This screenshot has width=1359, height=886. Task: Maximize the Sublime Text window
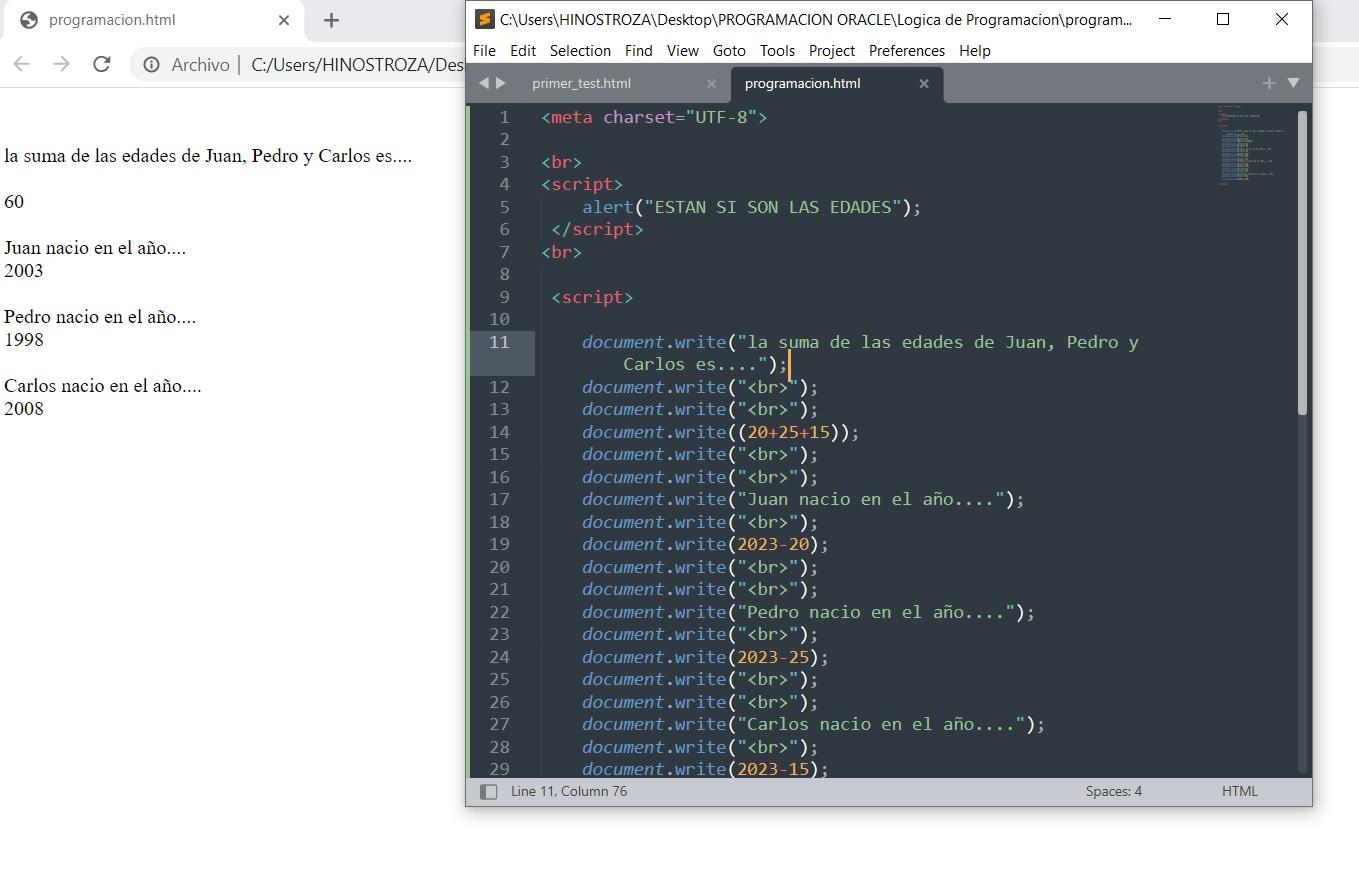point(1222,19)
